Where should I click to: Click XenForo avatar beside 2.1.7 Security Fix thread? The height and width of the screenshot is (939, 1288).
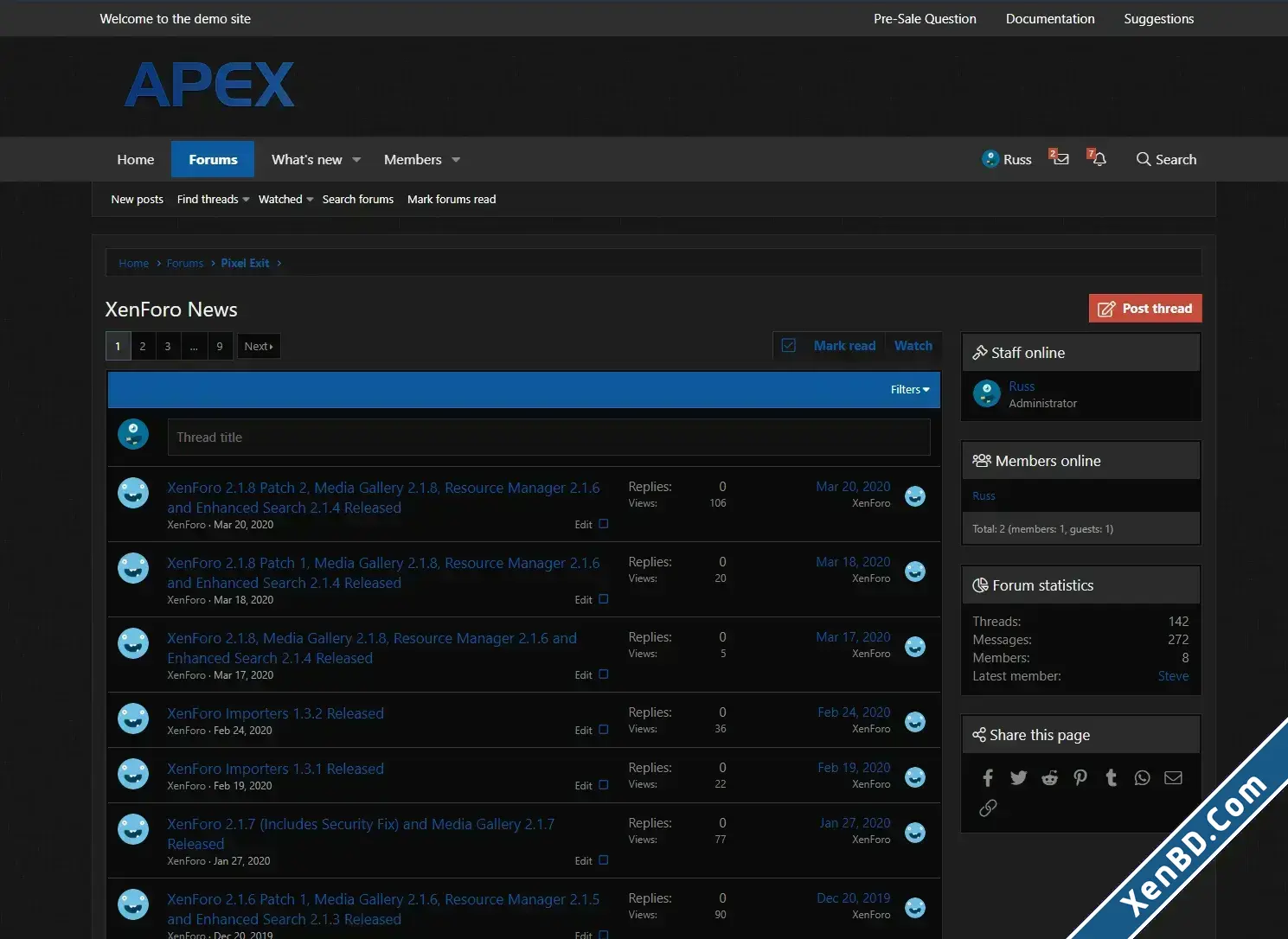pos(133,829)
